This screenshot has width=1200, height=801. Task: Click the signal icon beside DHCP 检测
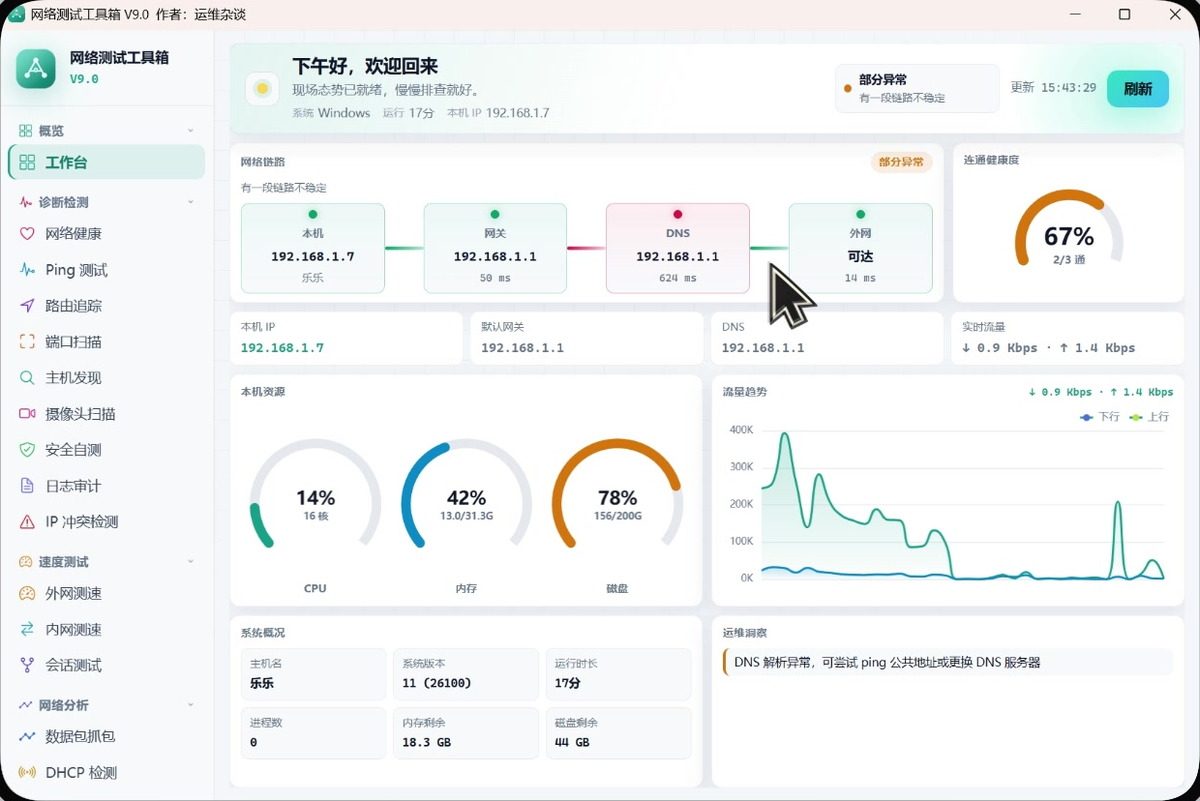pos(27,773)
